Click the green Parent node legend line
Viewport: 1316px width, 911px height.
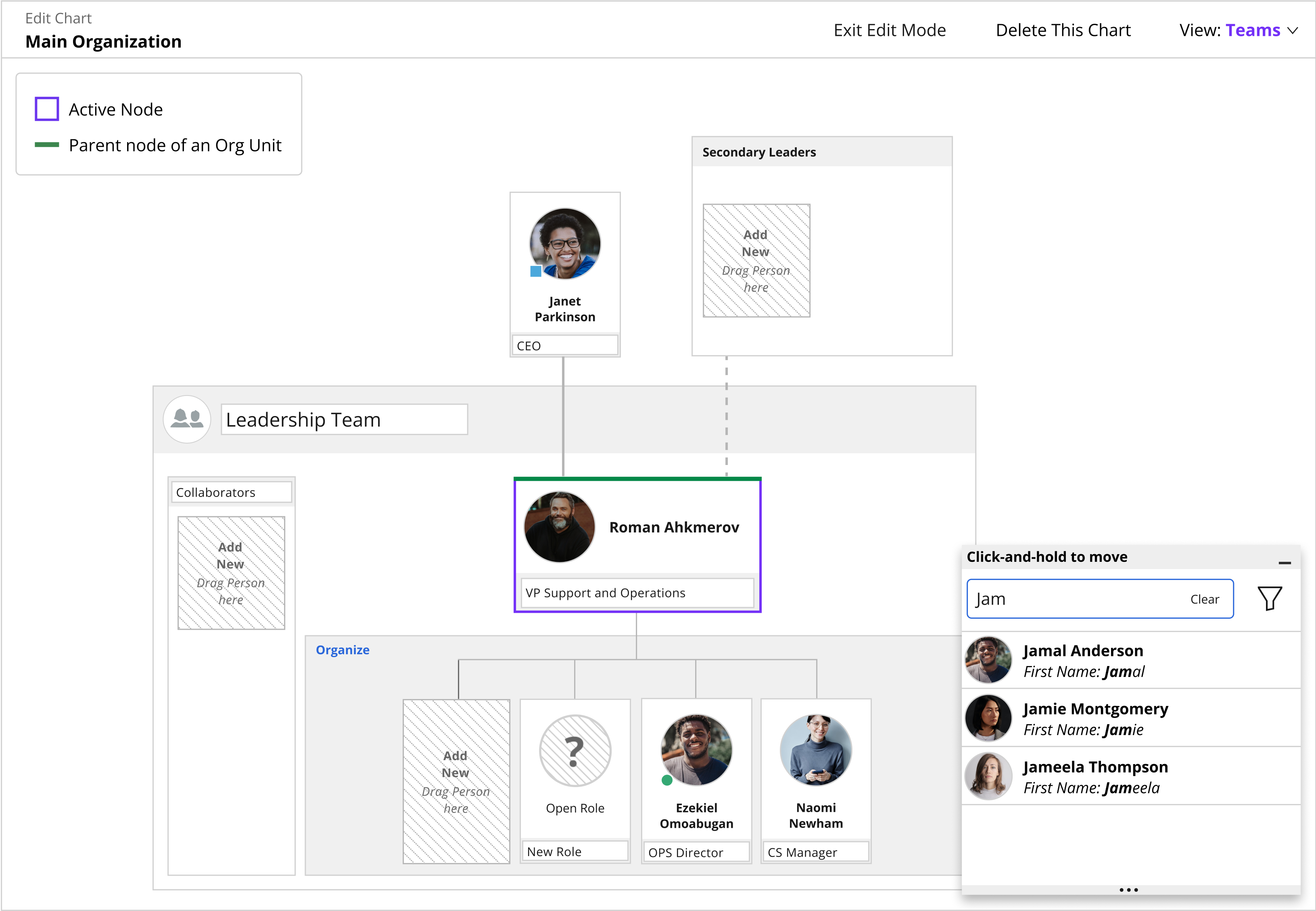pyautogui.click(x=47, y=145)
